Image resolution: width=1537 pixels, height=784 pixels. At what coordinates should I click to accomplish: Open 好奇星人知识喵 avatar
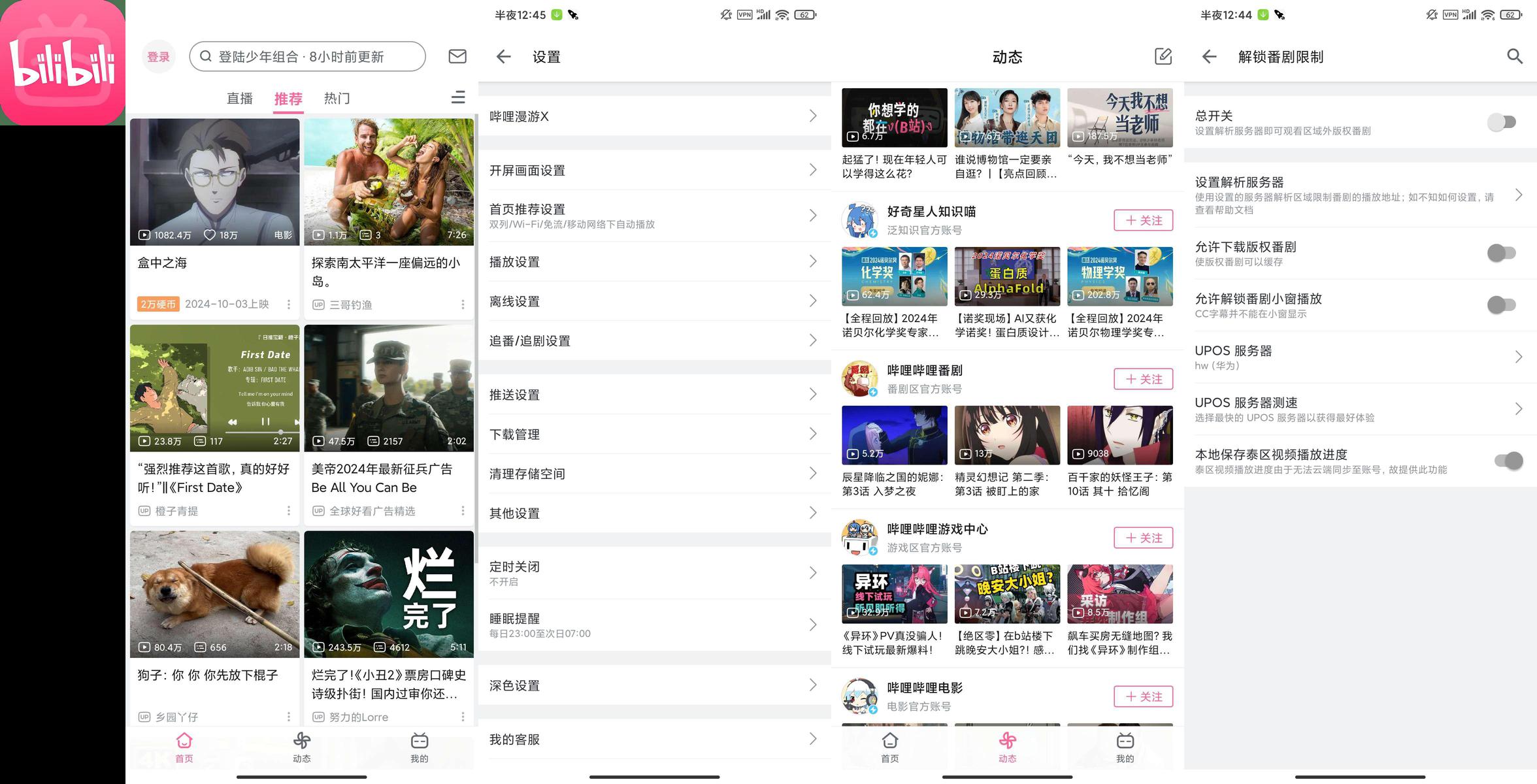click(x=859, y=220)
